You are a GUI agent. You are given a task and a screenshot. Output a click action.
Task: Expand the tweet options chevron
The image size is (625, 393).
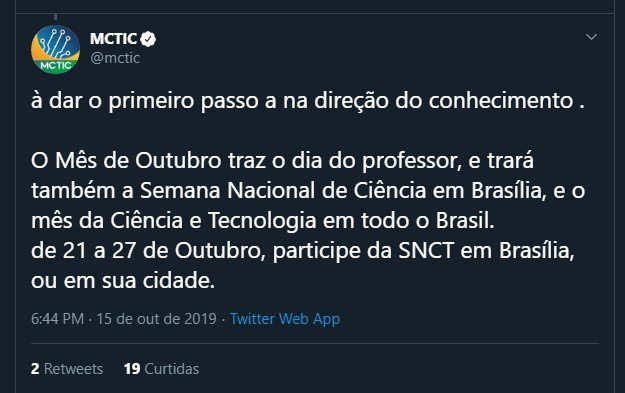591,37
